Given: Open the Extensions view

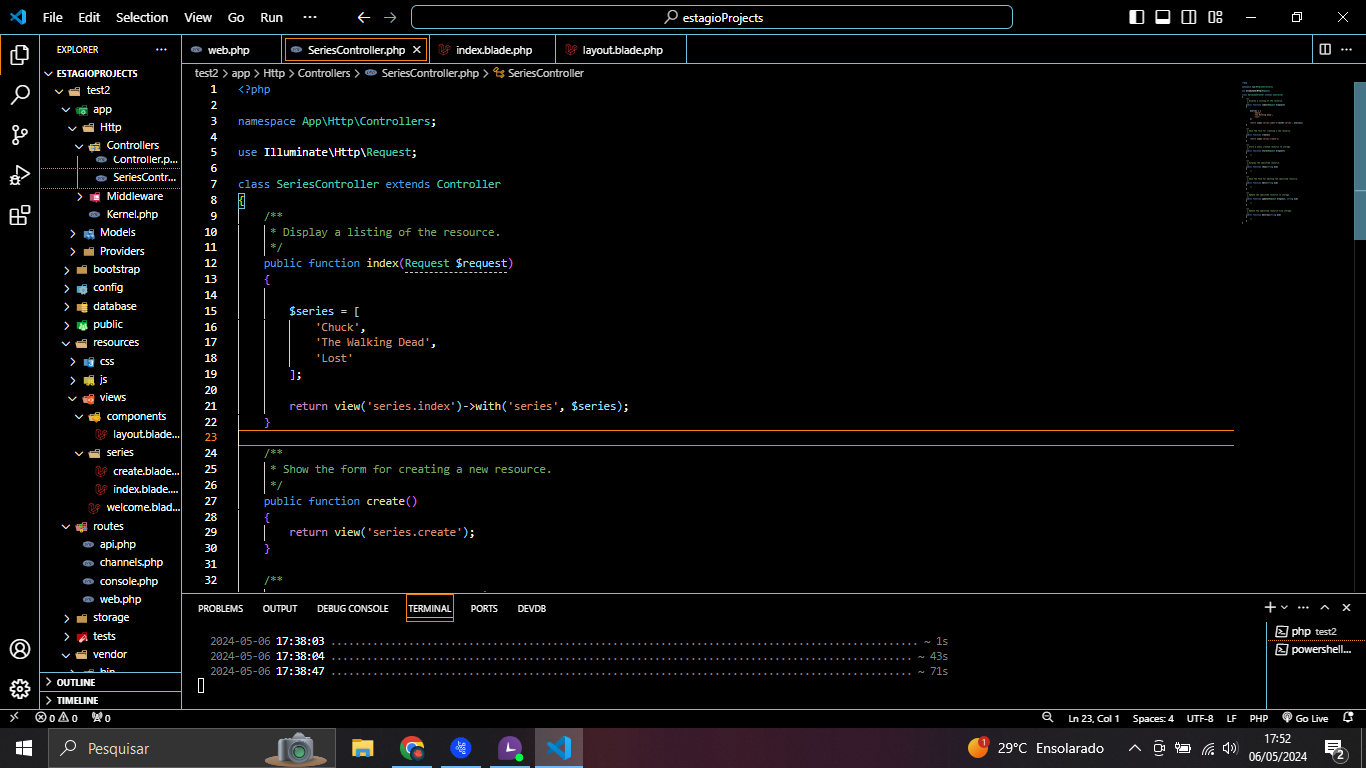Looking at the screenshot, I should pyautogui.click(x=19, y=215).
